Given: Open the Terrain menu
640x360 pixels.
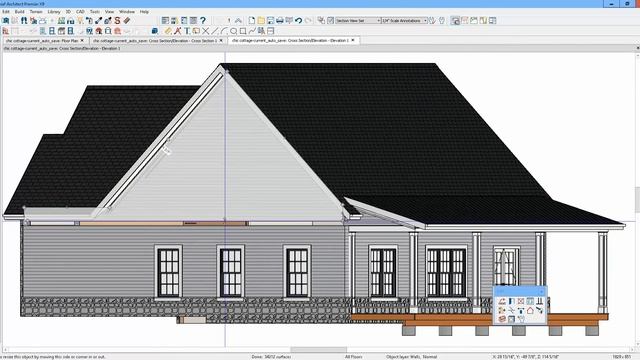Looking at the screenshot, I should tap(36, 12).
